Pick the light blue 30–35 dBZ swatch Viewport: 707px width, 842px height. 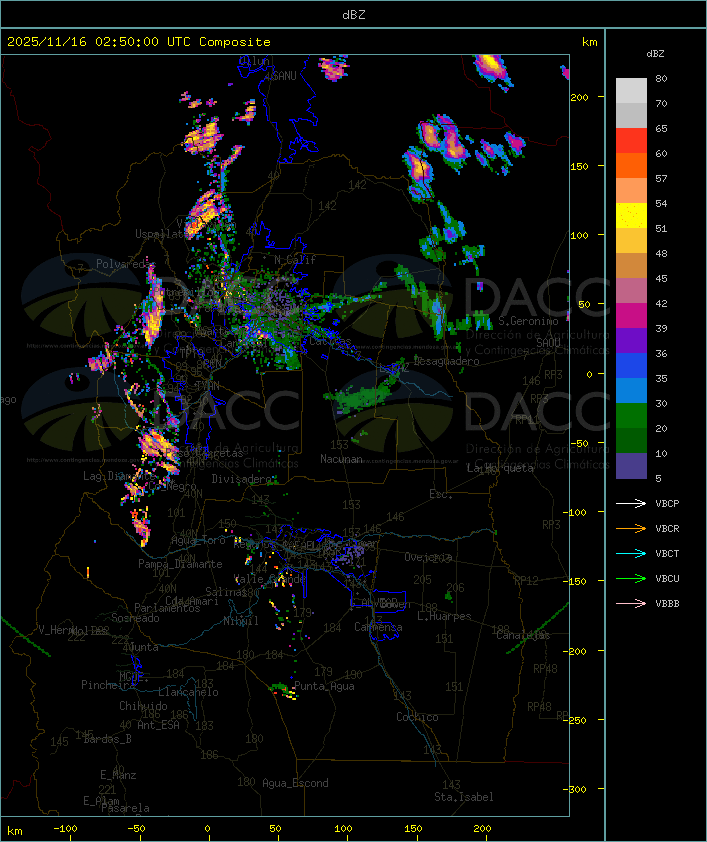coord(631,390)
